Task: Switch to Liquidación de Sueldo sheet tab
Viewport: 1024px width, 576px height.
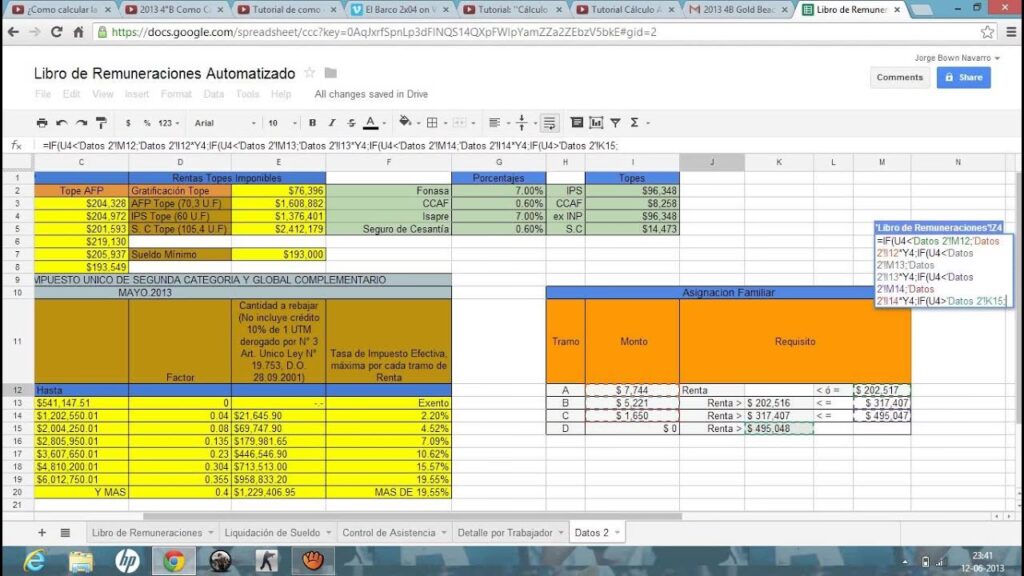Action: click(272, 533)
